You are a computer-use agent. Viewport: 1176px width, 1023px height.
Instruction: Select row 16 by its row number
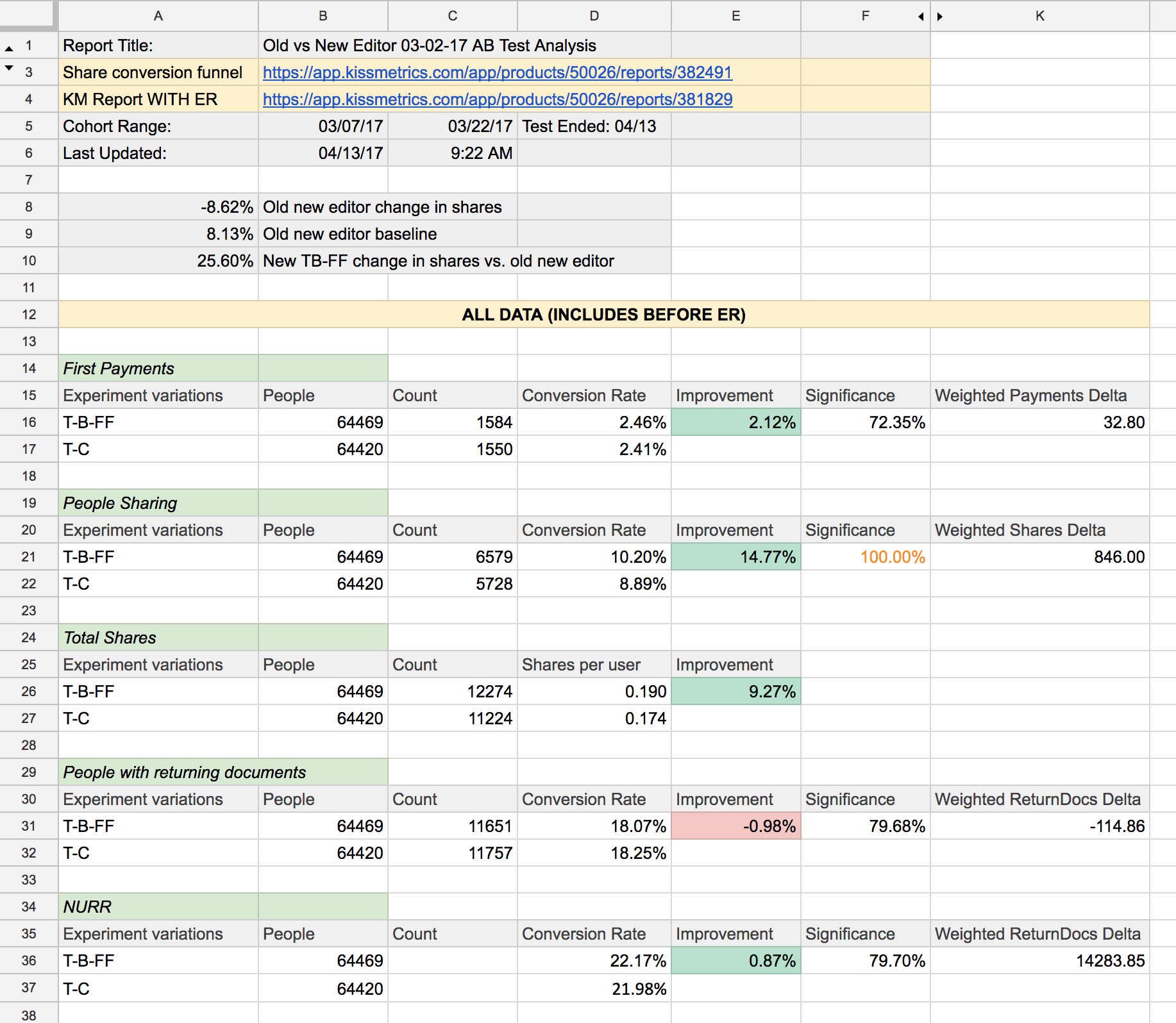click(28, 422)
